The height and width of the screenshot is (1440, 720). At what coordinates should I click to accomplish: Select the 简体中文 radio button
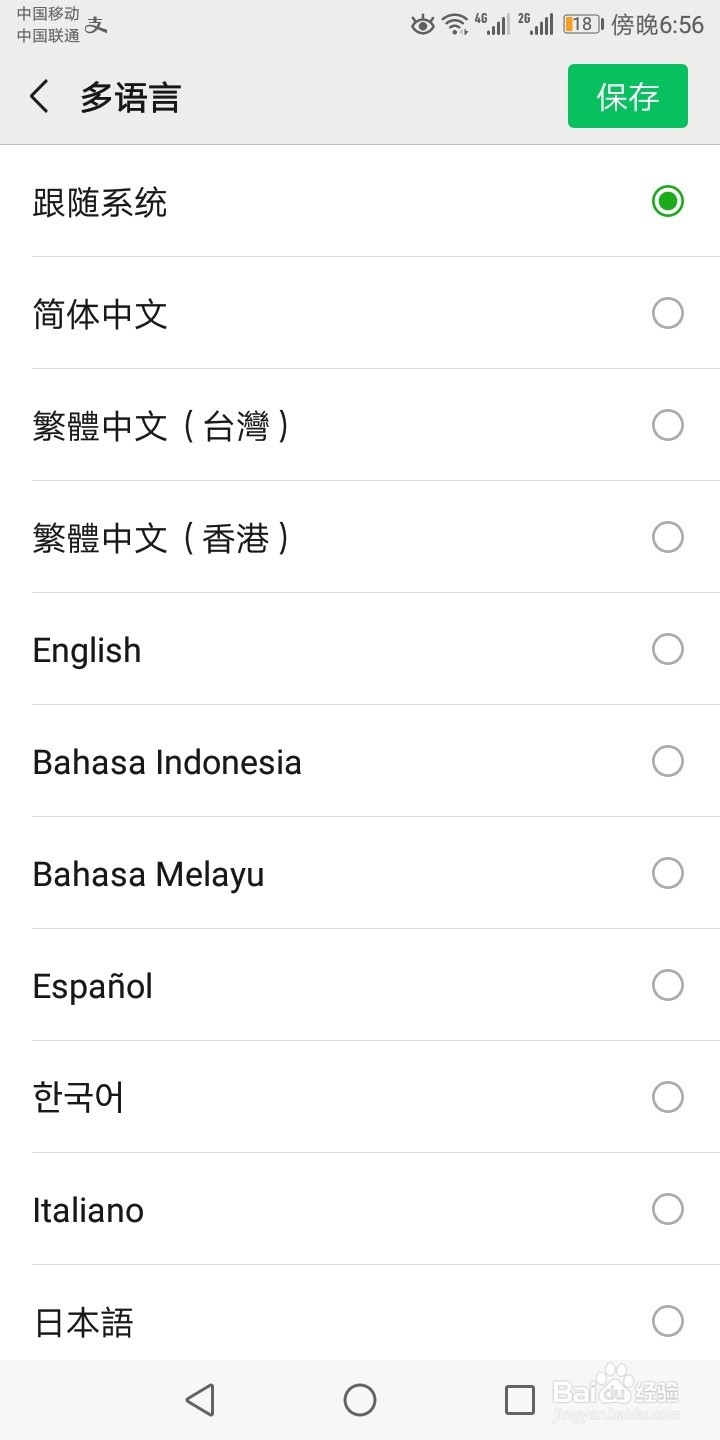pos(667,314)
